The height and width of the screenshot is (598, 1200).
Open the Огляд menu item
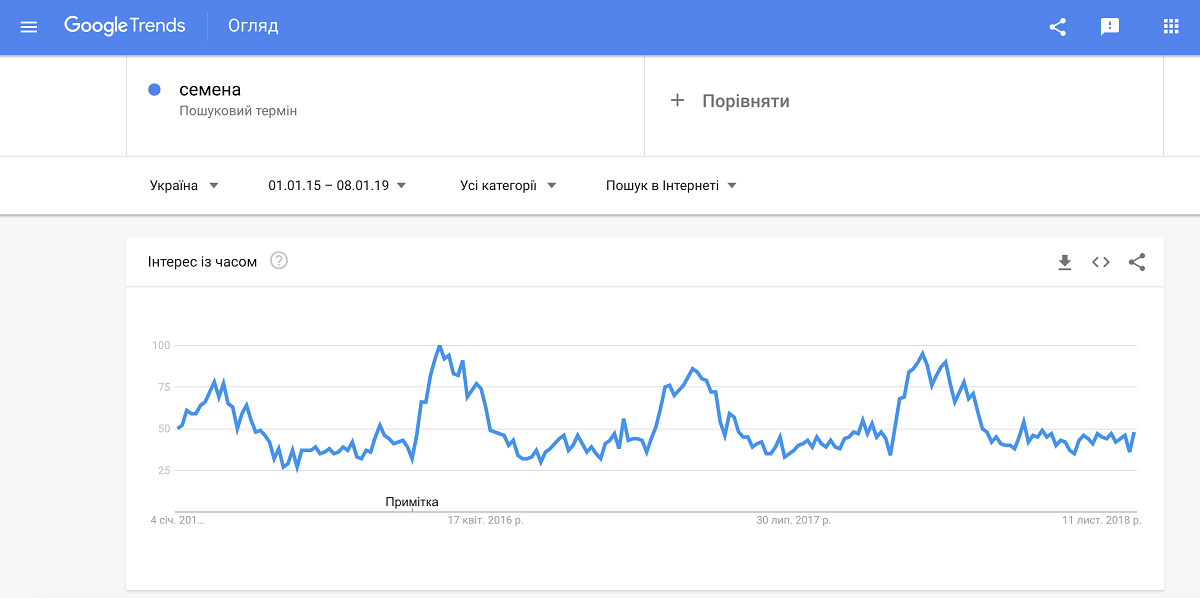(x=253, y=26)
